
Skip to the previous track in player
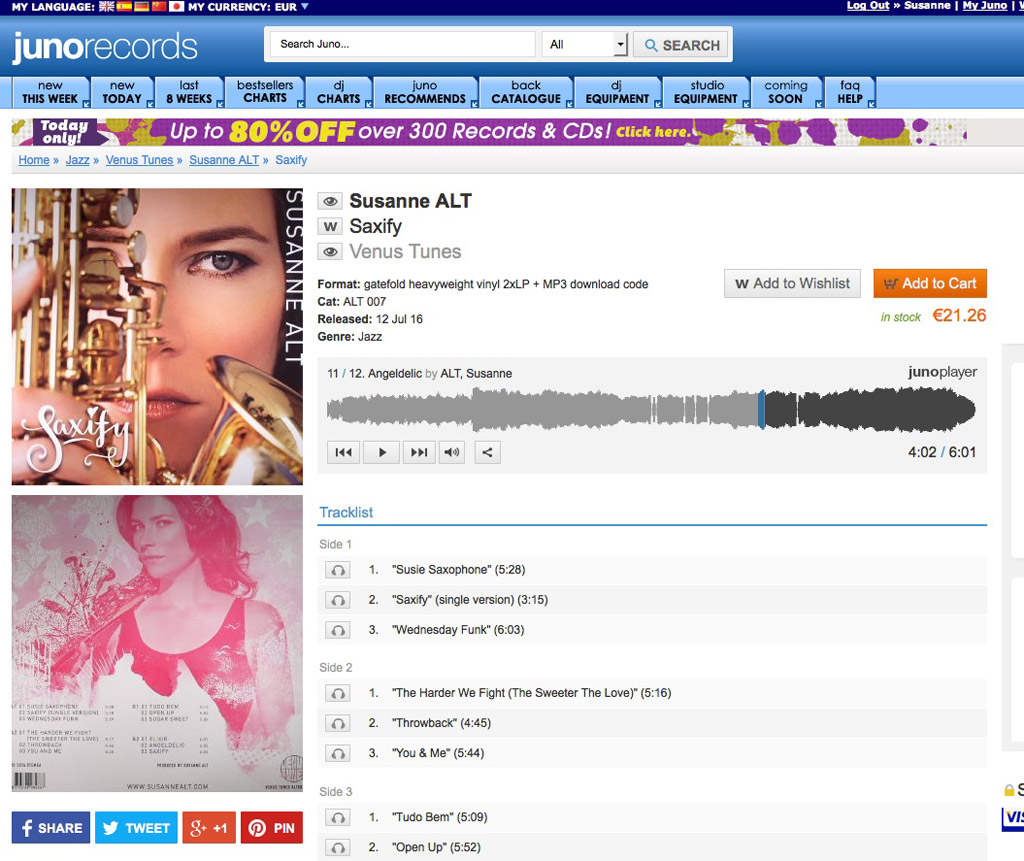click(344, 452)
